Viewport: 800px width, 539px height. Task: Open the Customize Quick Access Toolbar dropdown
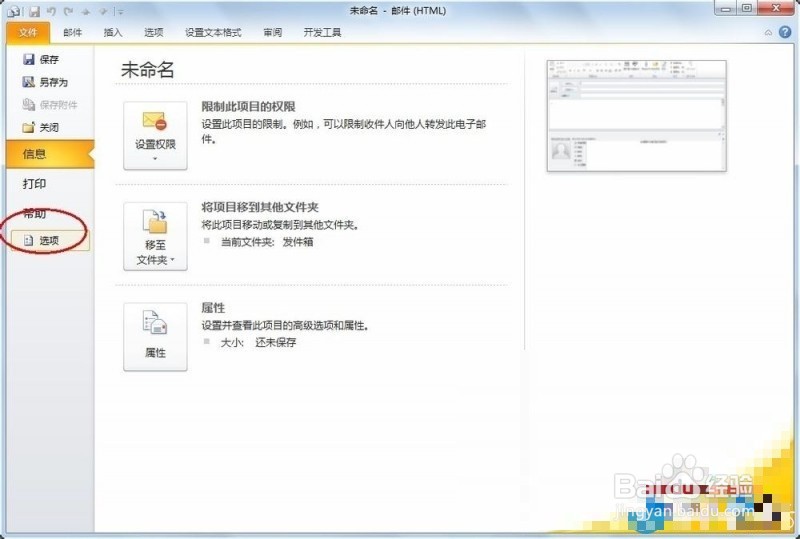pyautogui.click(x=120, y=11)
